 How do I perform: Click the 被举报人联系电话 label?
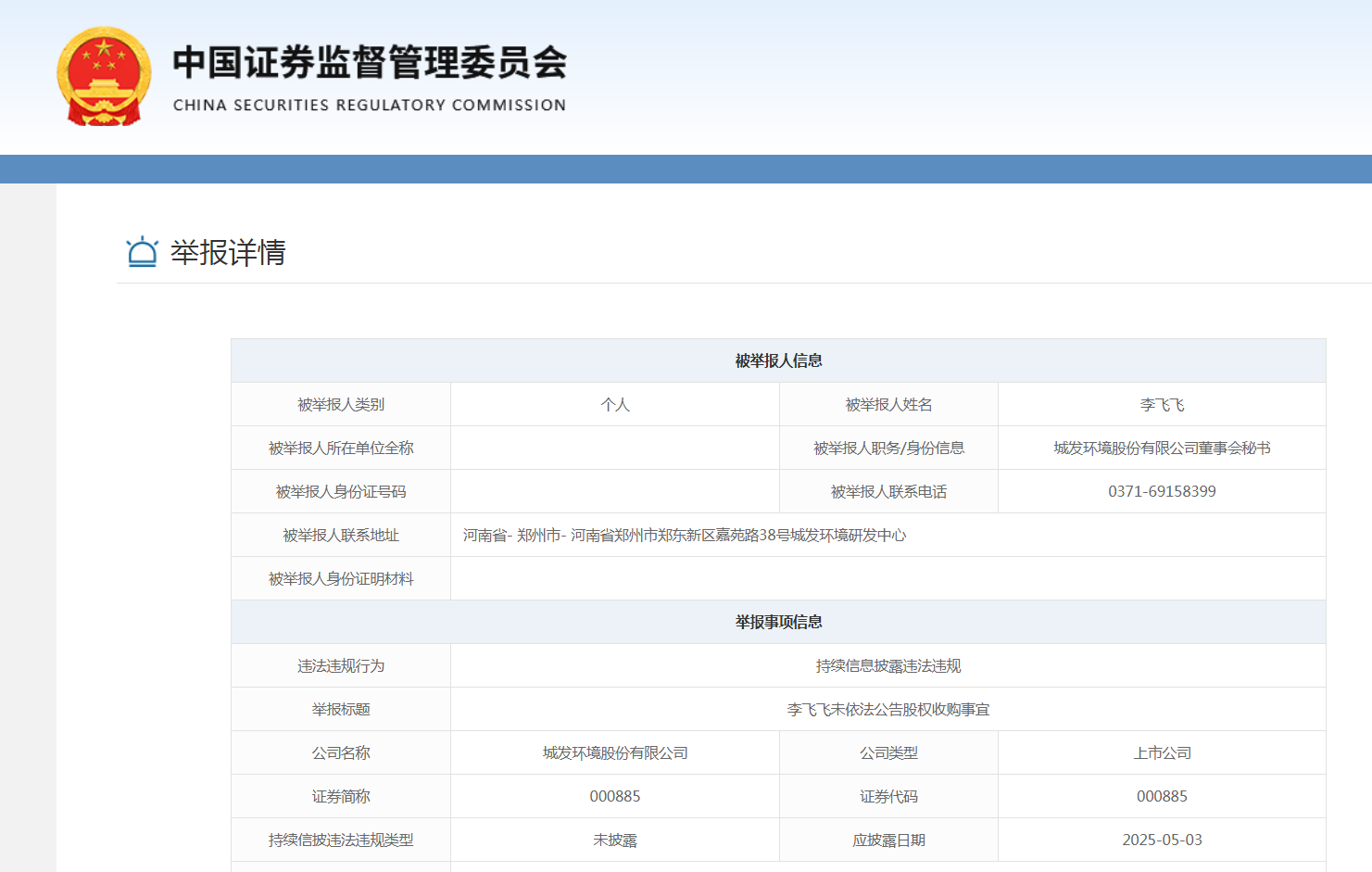[888, 492]
